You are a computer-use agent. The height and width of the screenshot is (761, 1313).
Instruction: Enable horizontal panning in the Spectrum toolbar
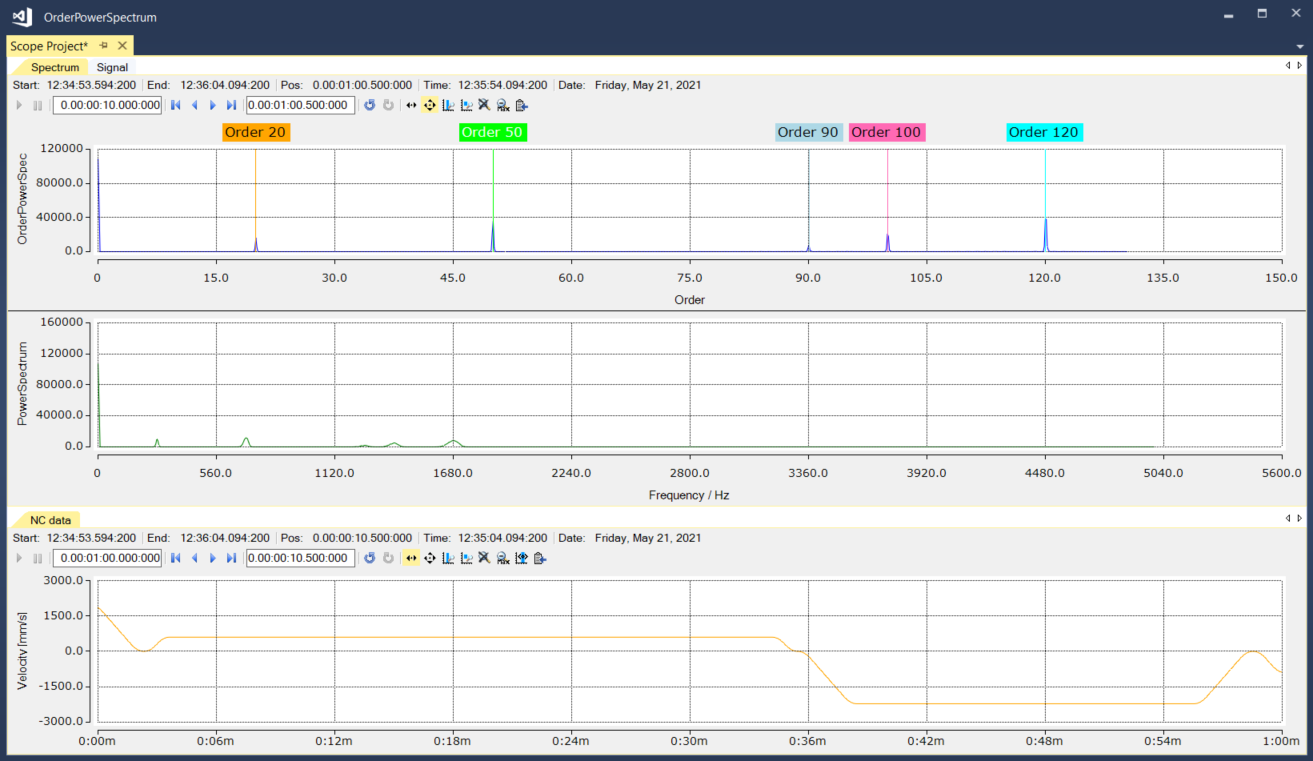pos(411,105)
